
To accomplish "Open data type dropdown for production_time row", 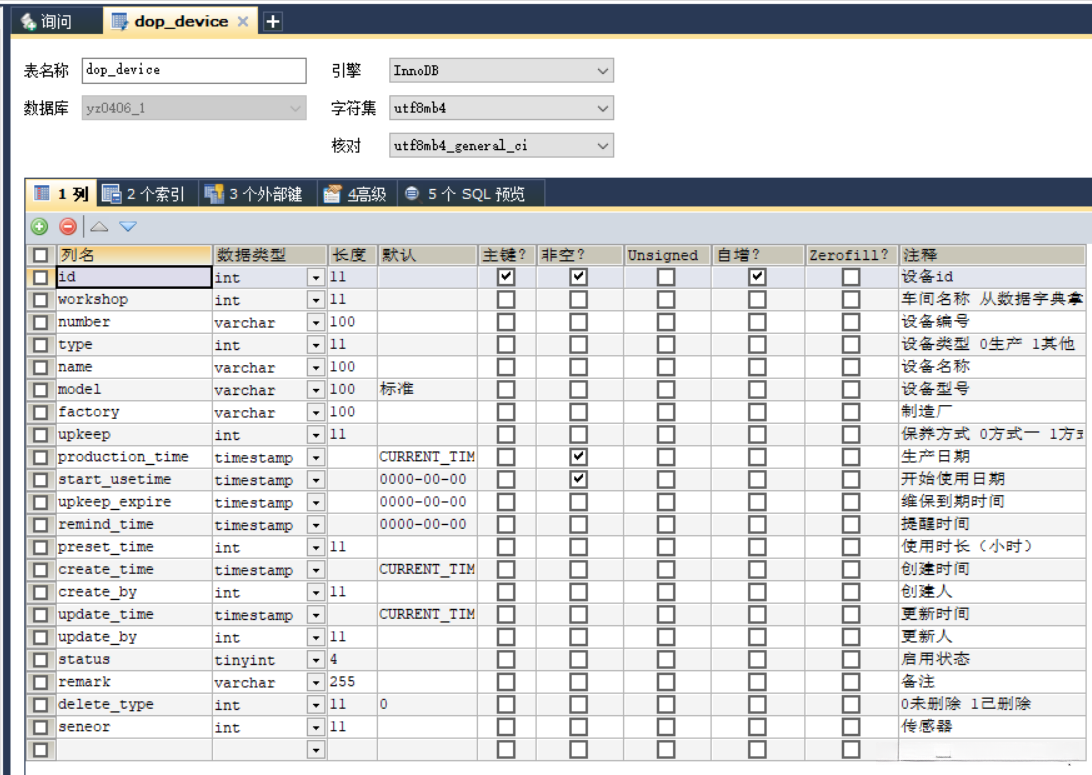I will click(316, 457).
